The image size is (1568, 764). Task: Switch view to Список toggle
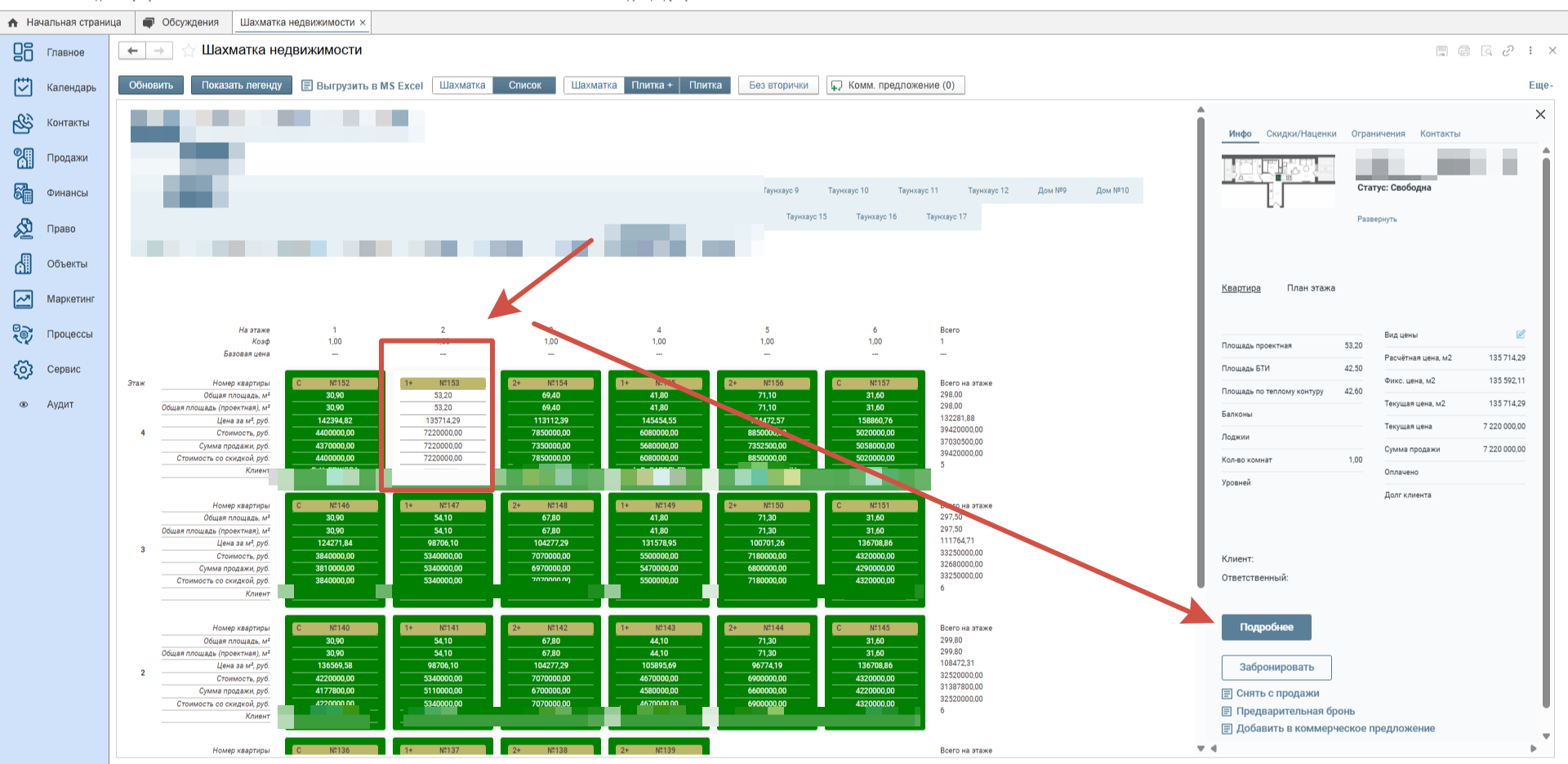click(524, 86)
